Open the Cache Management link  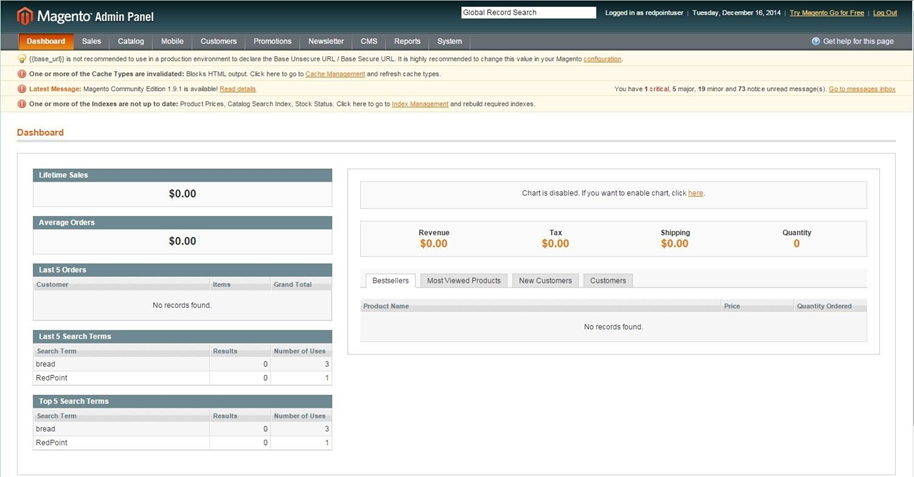pyautogui.click(x=335, y=74)
